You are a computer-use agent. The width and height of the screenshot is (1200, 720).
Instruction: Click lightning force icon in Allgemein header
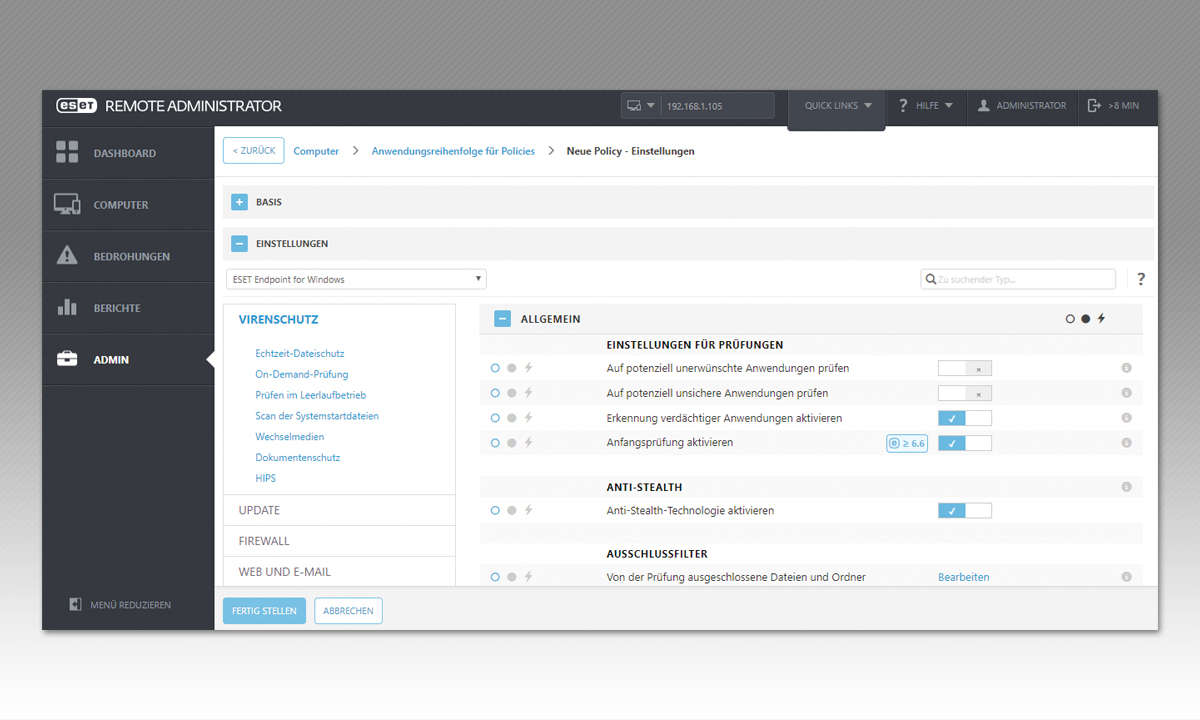(x=1102, y=319)
